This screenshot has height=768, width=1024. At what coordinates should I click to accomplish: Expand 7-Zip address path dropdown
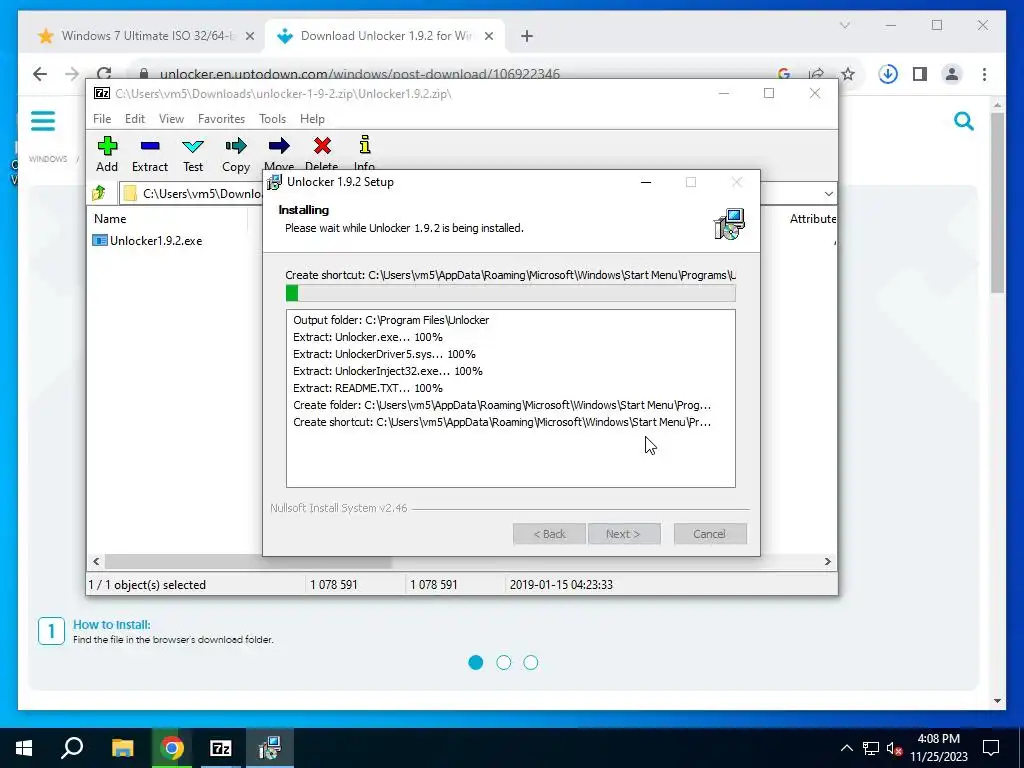[x=828, y=194]
